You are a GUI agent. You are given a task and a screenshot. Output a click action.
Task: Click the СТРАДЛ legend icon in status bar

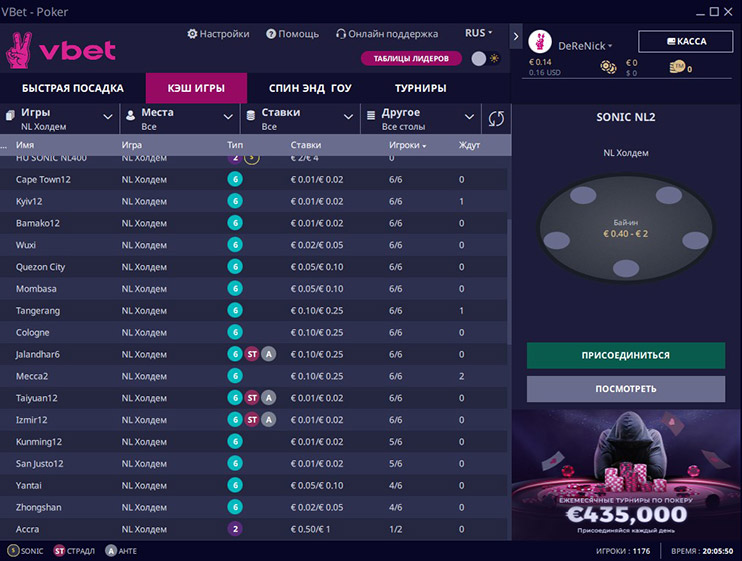[x=59, y=551]
